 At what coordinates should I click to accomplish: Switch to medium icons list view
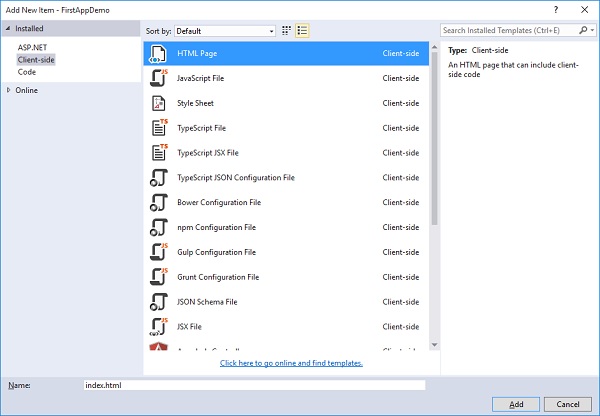(x=302, y=31)
